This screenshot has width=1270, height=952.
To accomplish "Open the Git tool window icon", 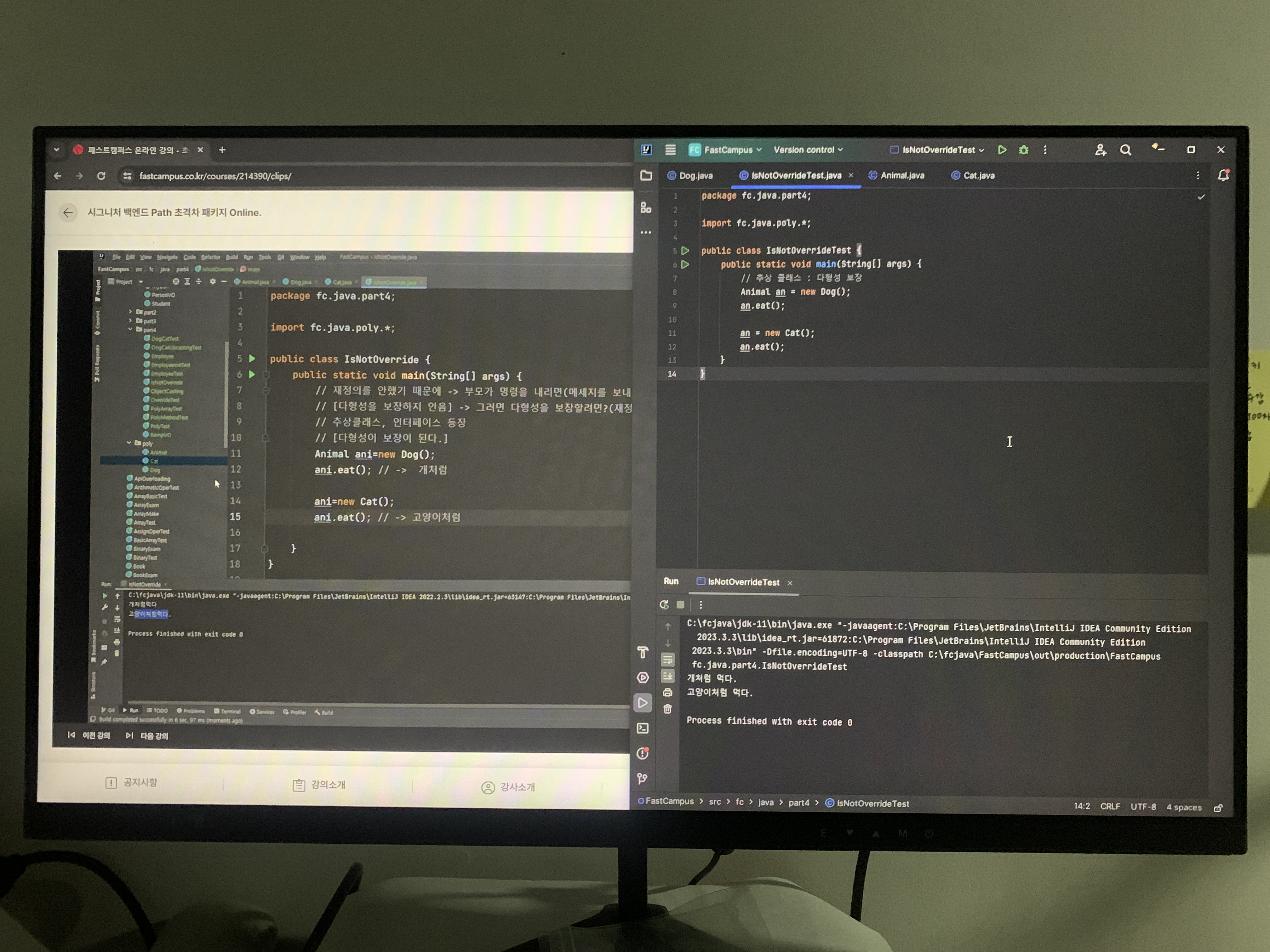I will pos(643,779).
